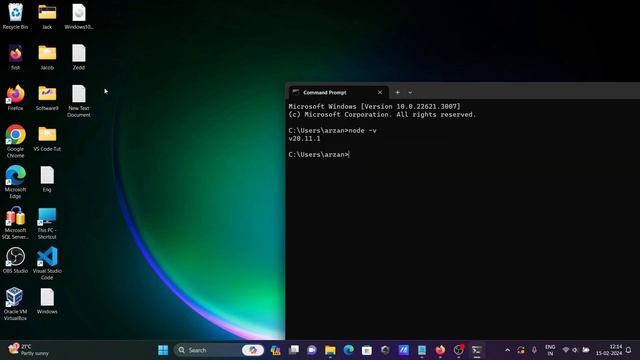Launch OBS Studio from desktop
640x360 pixels.
click(16, 260)
